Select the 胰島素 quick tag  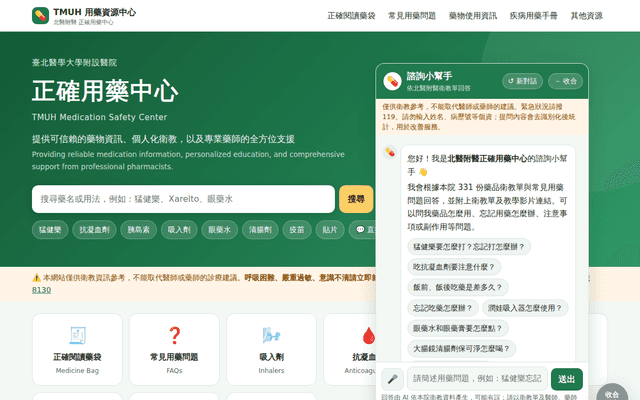click(x=138, y=230)
